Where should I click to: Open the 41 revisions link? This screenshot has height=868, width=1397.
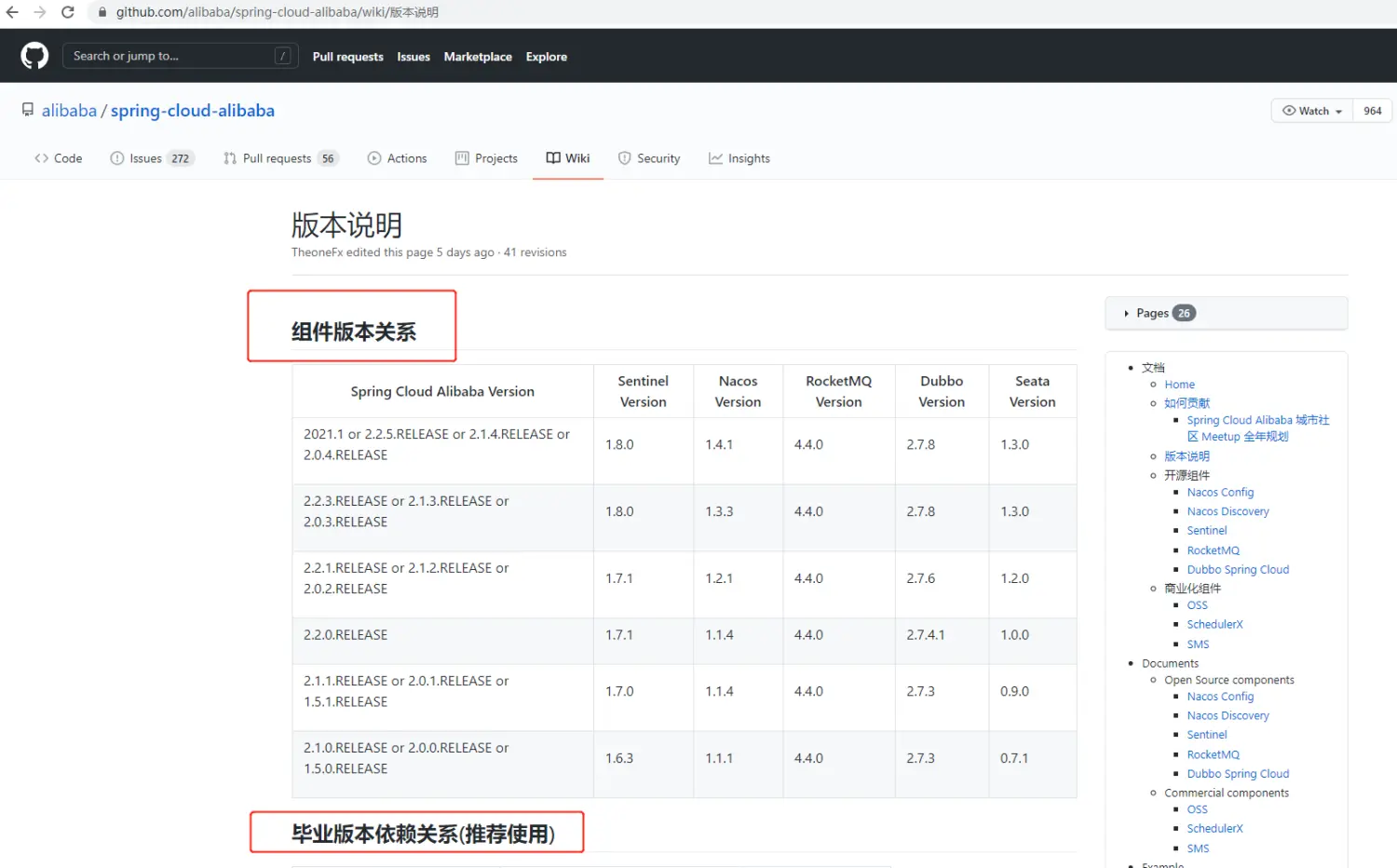tap(536, 252)
